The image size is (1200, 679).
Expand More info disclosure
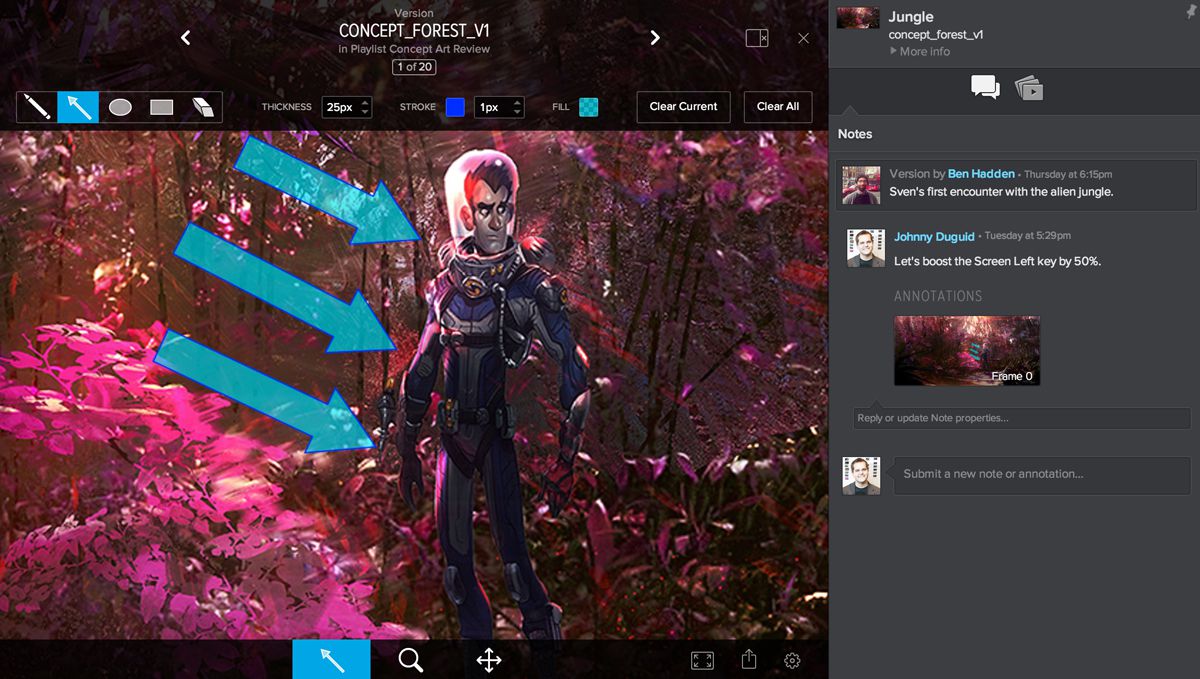920,51
